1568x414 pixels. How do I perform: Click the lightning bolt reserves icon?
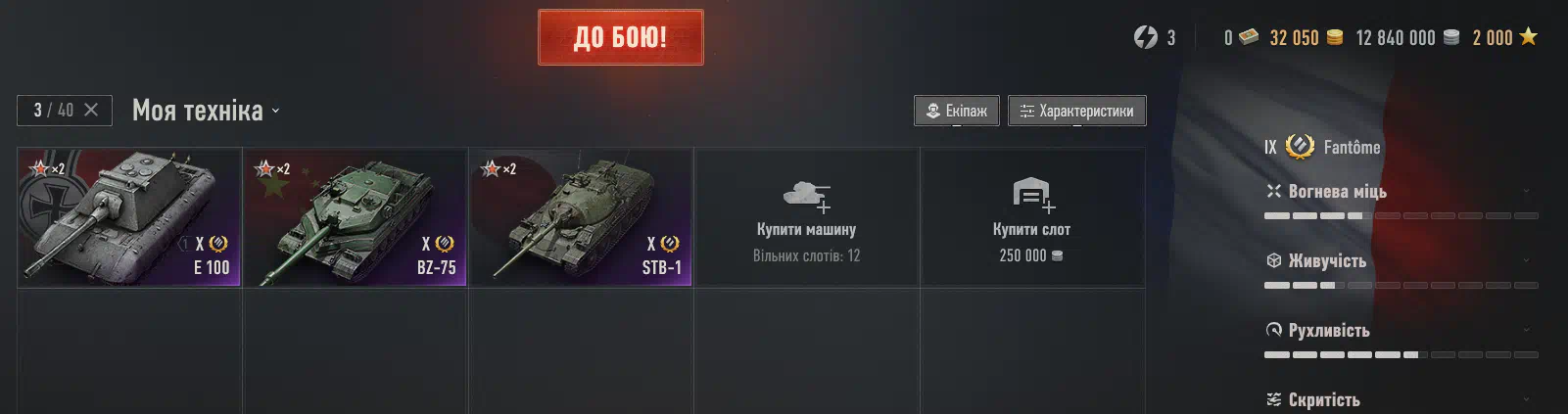[1145, 37]
